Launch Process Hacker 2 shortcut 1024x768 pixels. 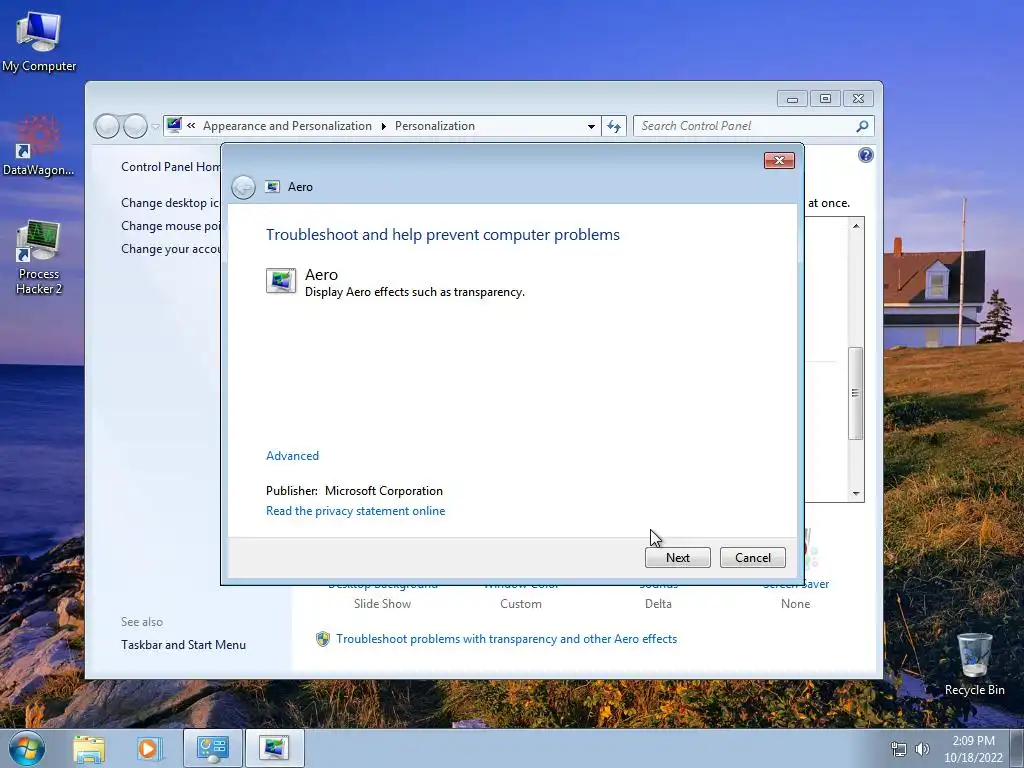(x=39, y=257)
